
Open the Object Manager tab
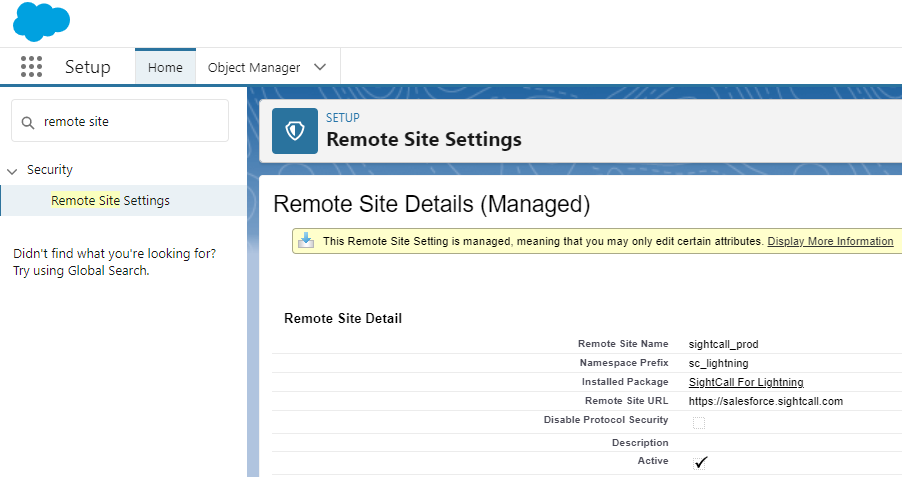[254, 67]
